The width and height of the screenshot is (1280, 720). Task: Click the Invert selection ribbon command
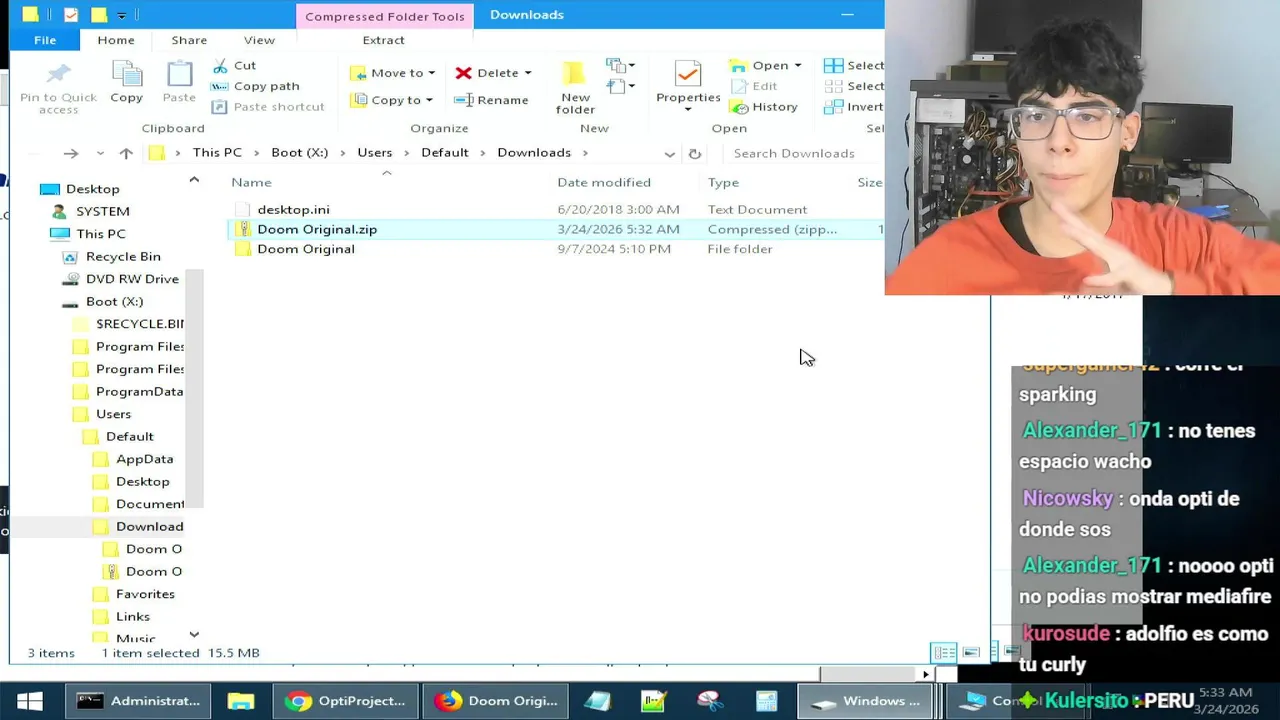[853, 107]
